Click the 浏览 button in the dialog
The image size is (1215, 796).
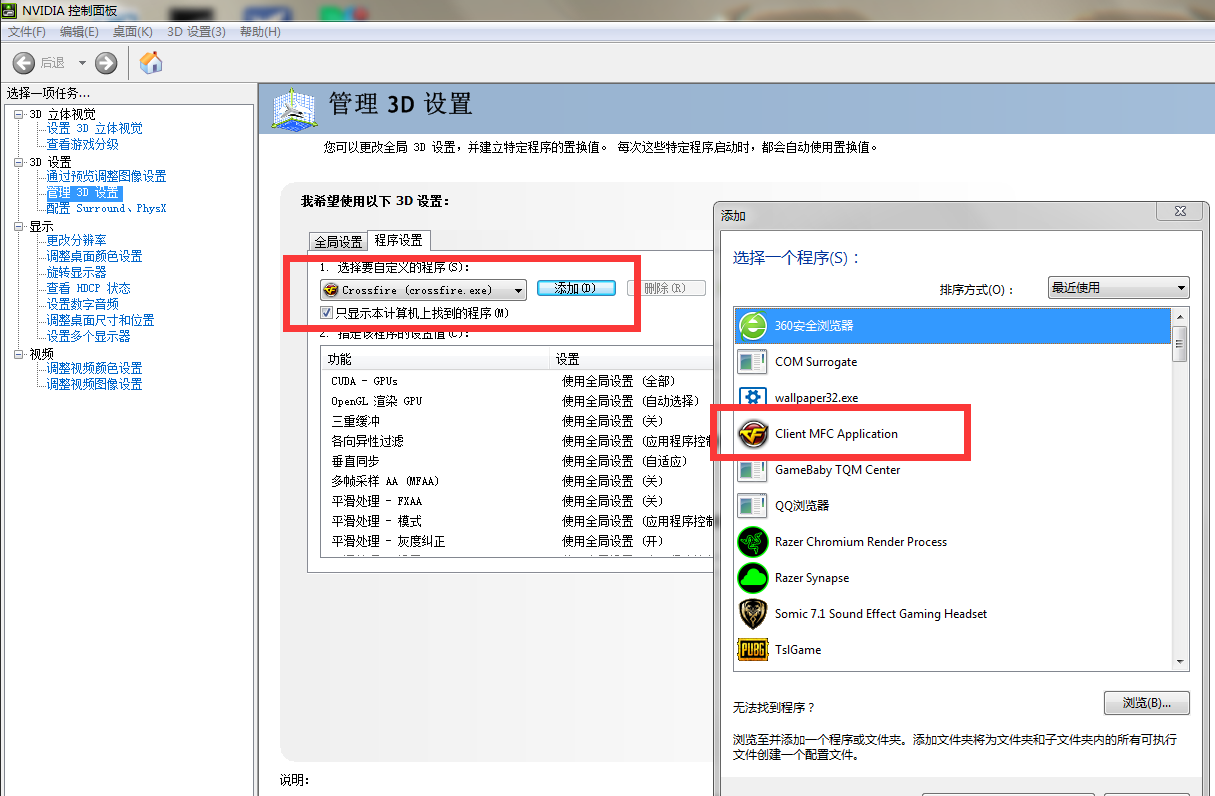(x=1146, y=702)
